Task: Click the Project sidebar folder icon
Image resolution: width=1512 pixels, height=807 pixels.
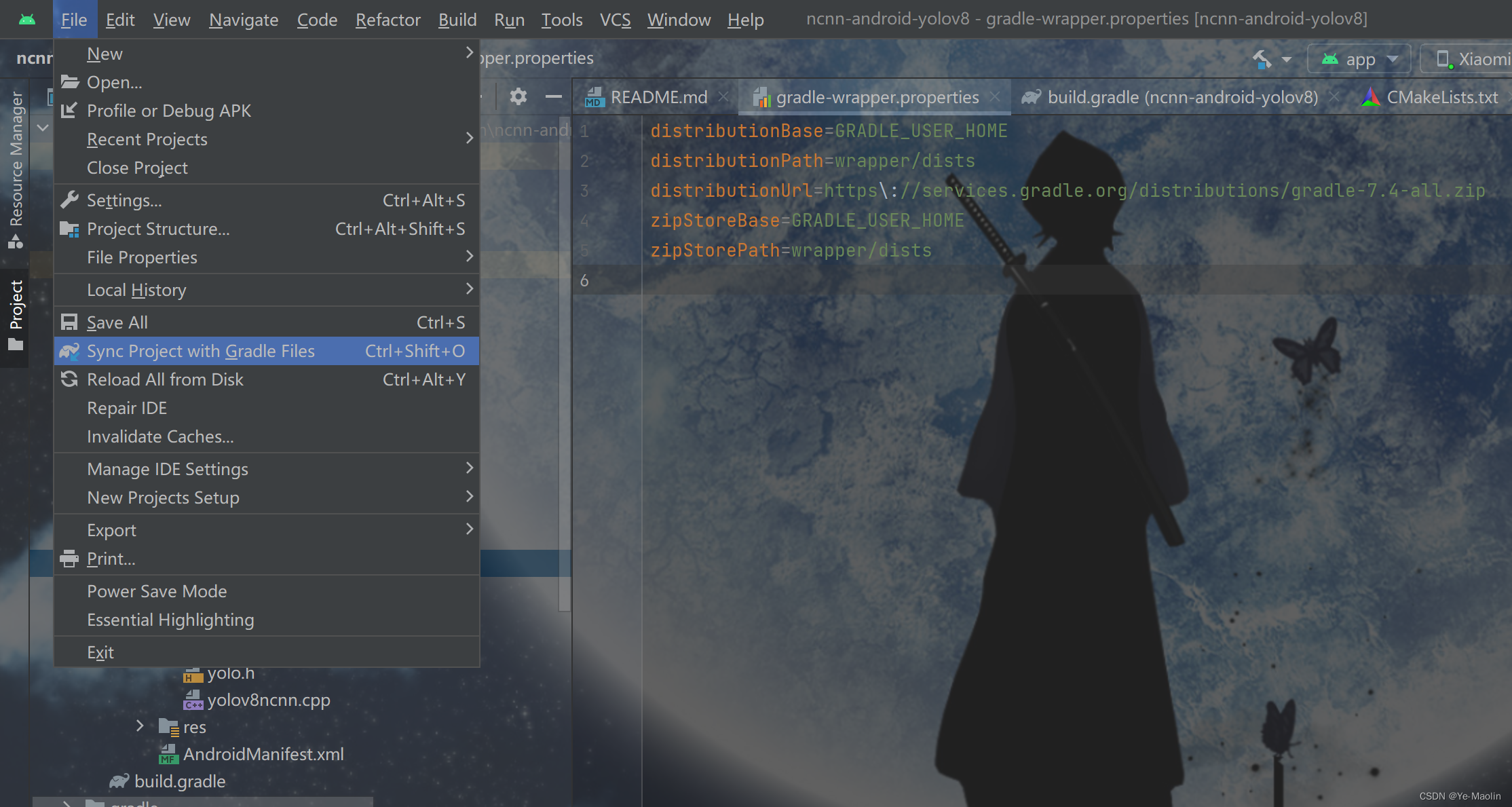Action: pyautogui.click(x=16, y=345)
